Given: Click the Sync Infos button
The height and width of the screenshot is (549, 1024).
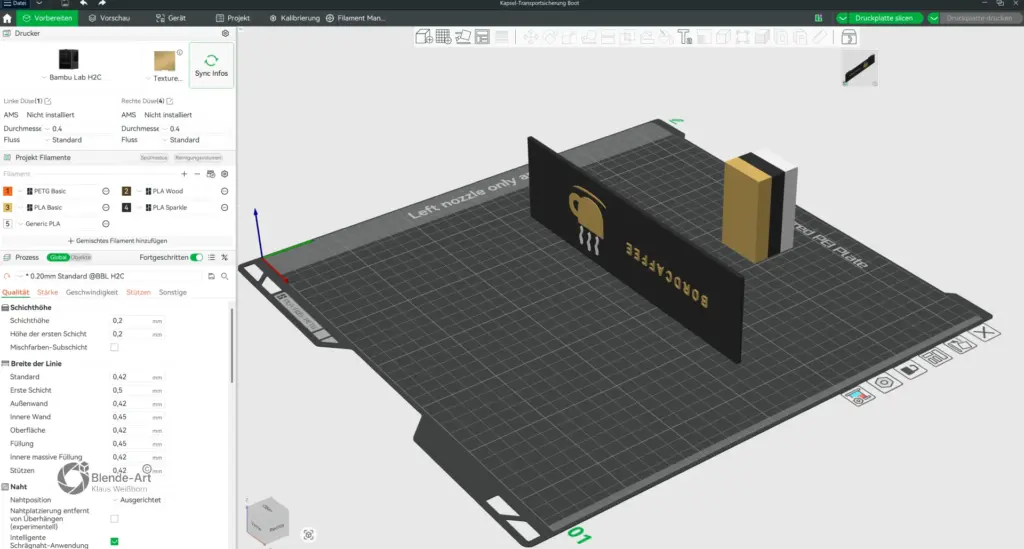Looking at the screenshot, I should 211,65.
